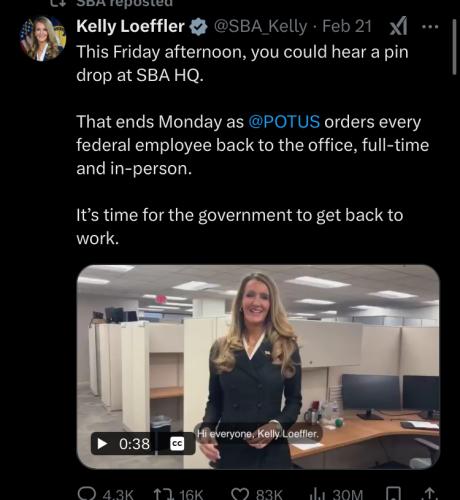The height and width of the screenshot is (500, 460).
Task: Click the Kelly Loeffler display name
Action: [130, 26]
